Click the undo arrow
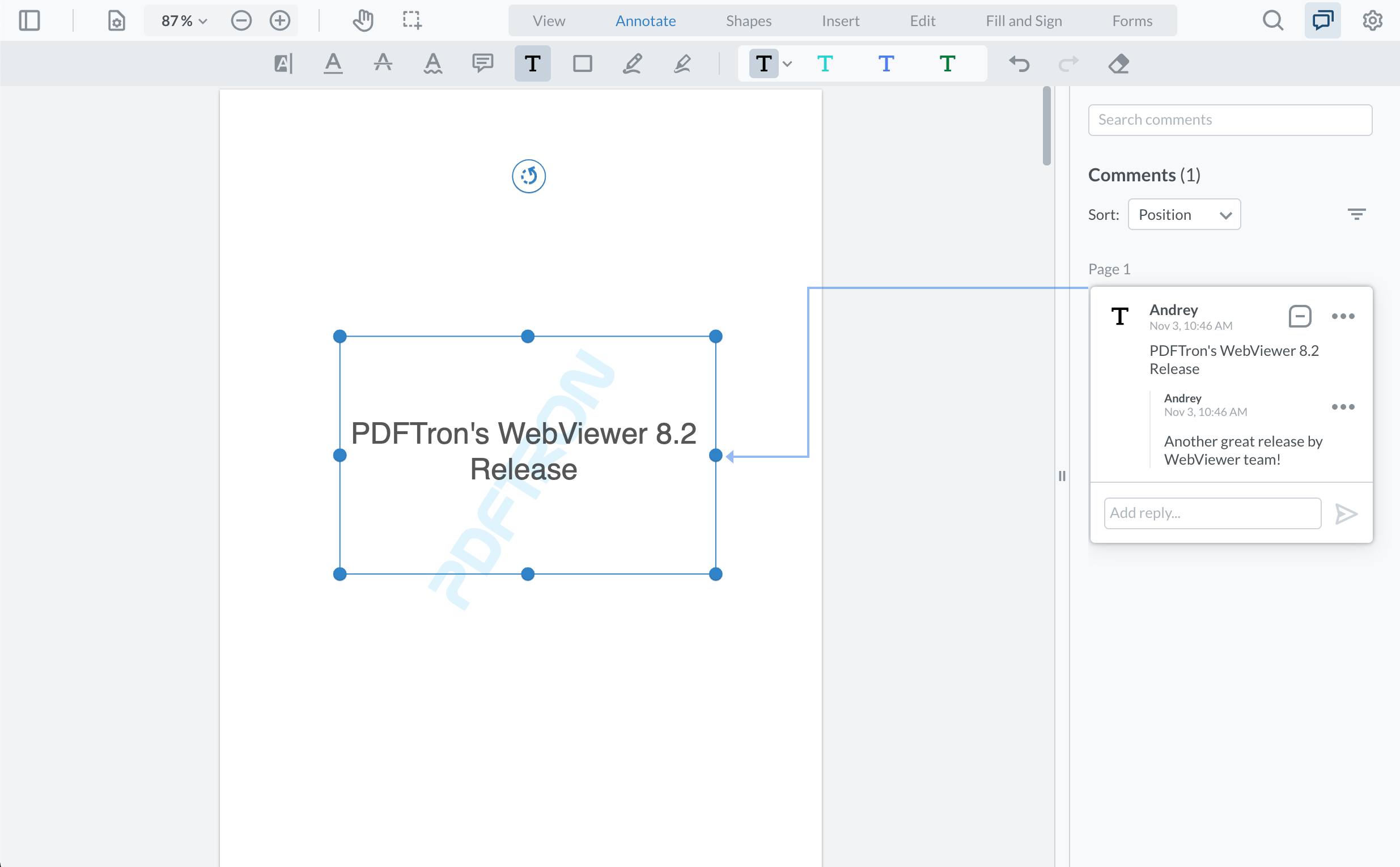 (x=1019, y=63)
